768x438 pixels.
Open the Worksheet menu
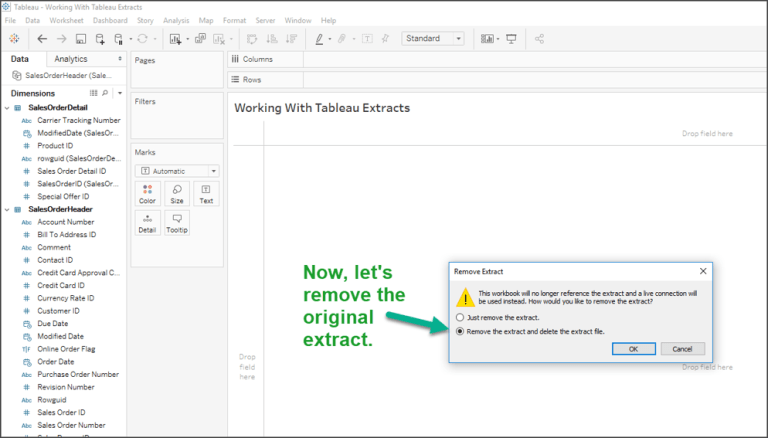[67, 20]
